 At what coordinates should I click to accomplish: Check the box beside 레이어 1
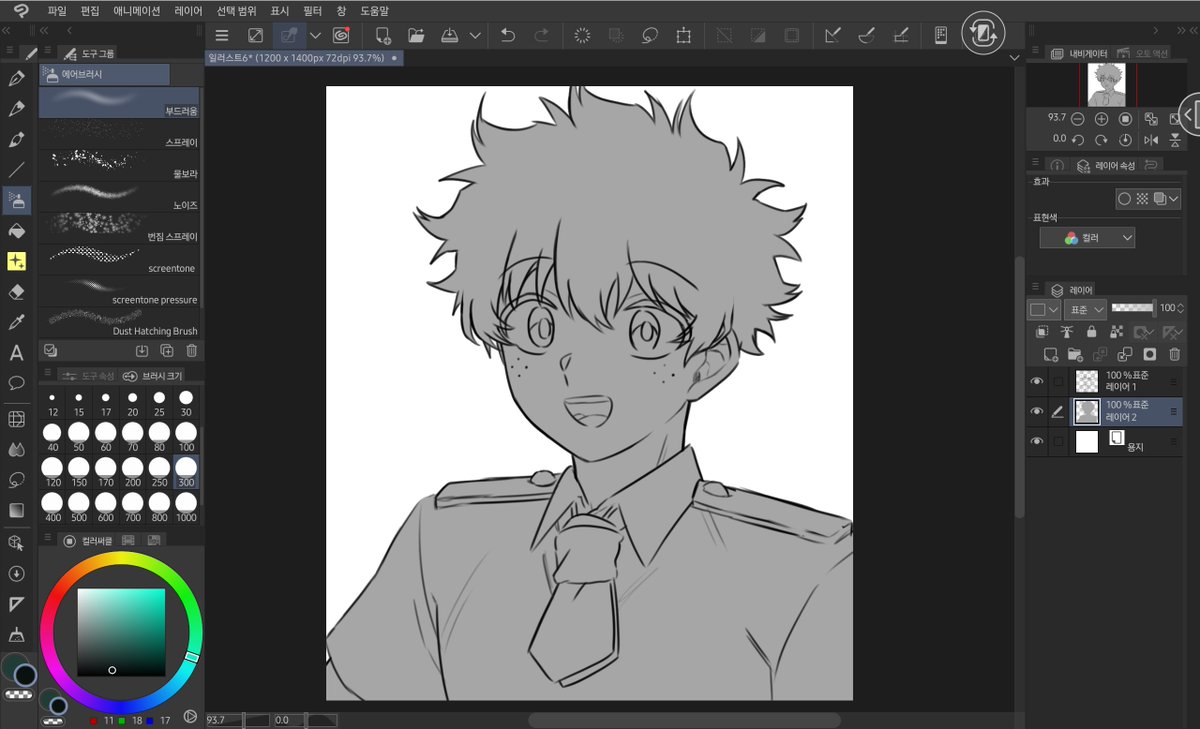click(1058, 381)
